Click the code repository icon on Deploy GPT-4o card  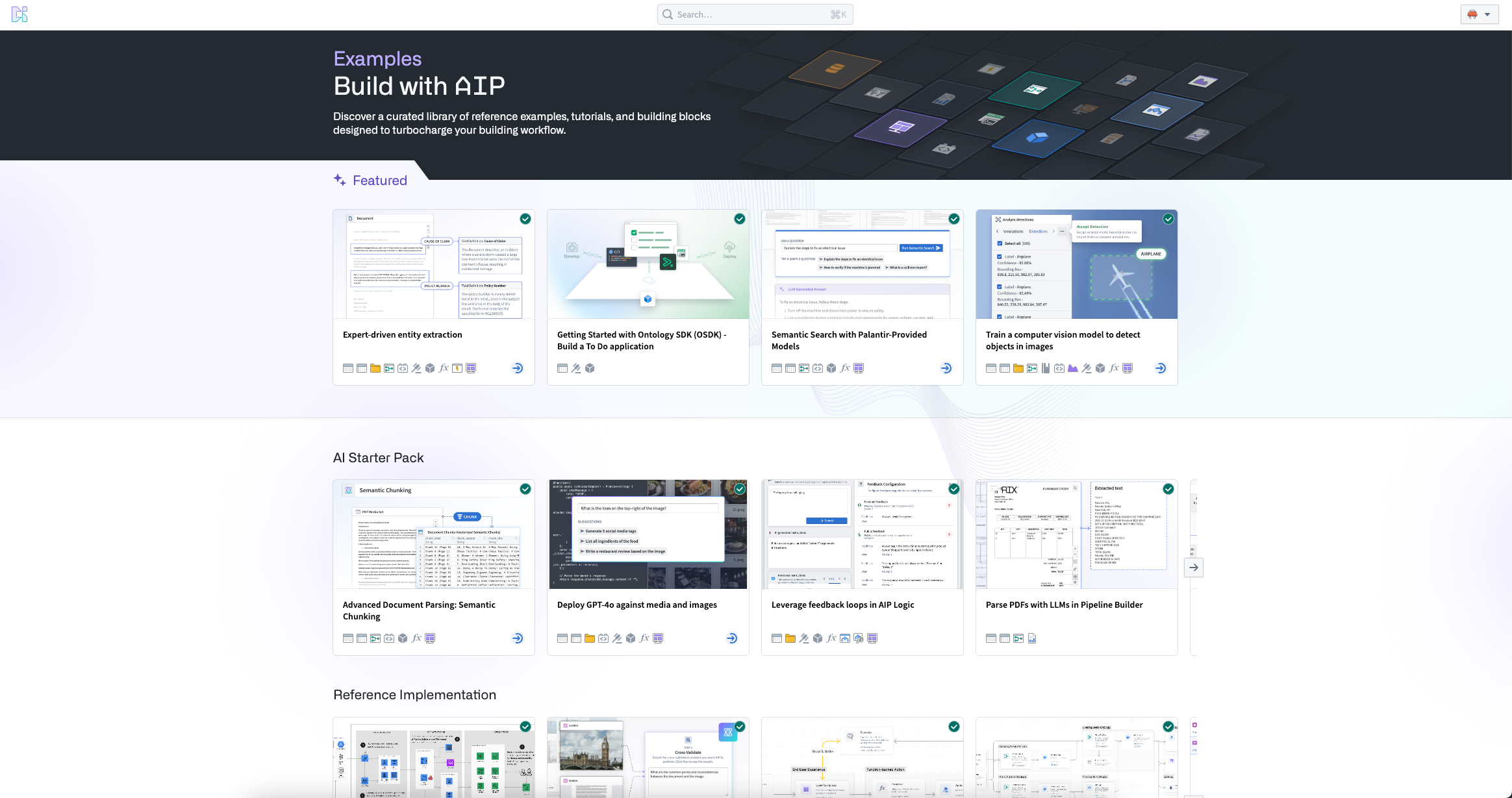tap(603, 638)
